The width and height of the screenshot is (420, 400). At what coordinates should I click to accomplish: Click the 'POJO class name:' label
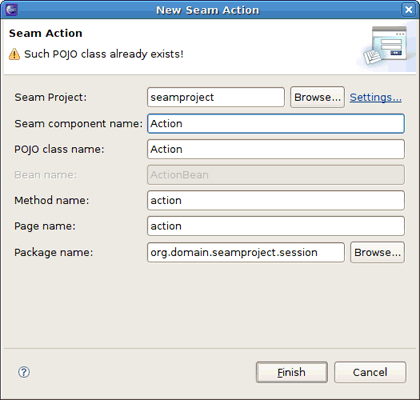(x=59, y=149)
